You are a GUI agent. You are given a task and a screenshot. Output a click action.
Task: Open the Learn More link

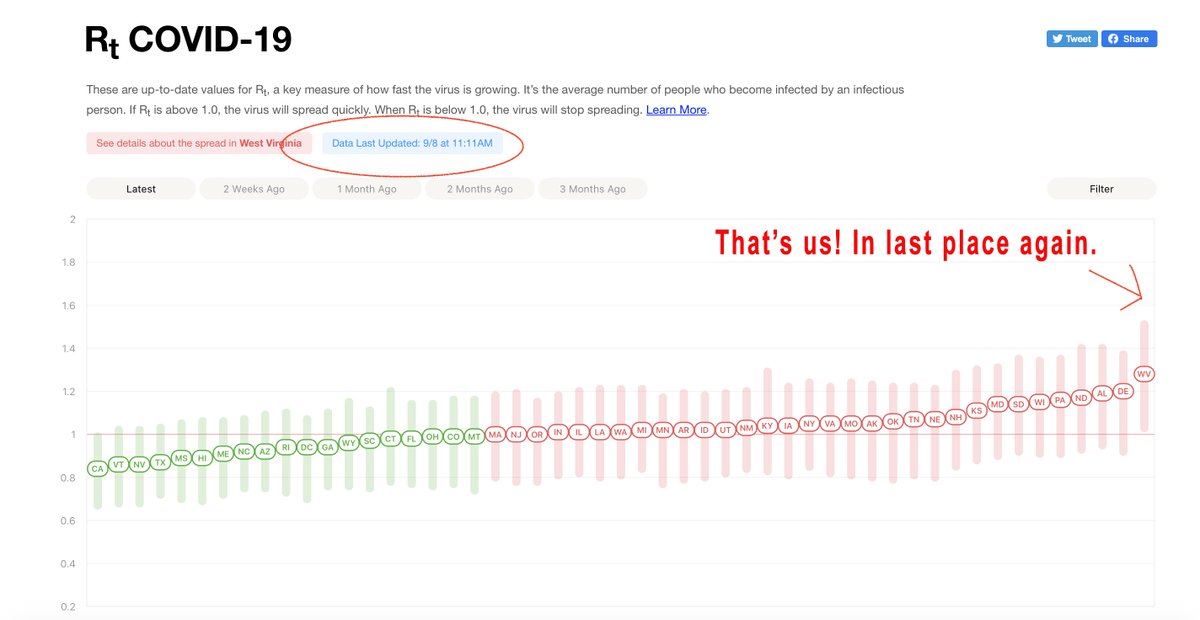coord(676,110)
